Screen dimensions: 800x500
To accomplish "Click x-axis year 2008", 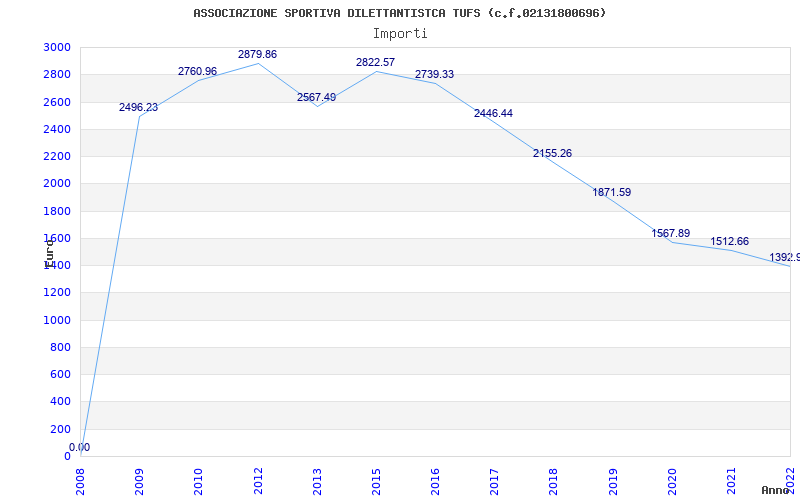I will point(81,482).
